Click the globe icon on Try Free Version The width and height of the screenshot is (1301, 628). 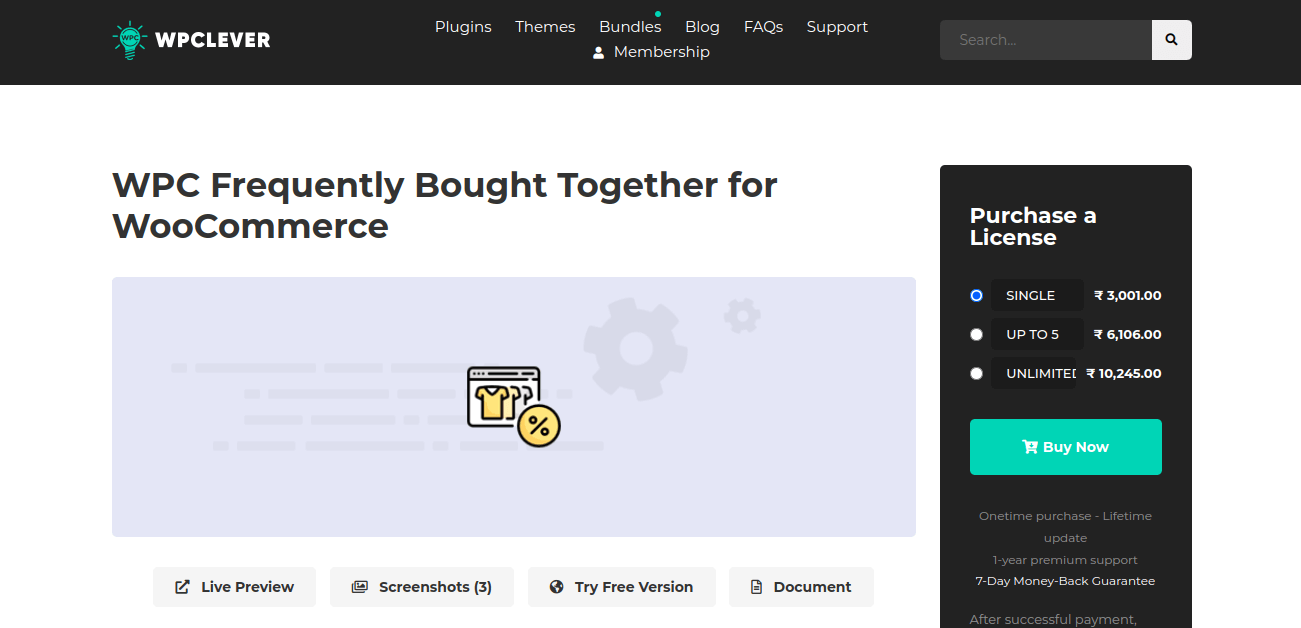coord(557,586)
